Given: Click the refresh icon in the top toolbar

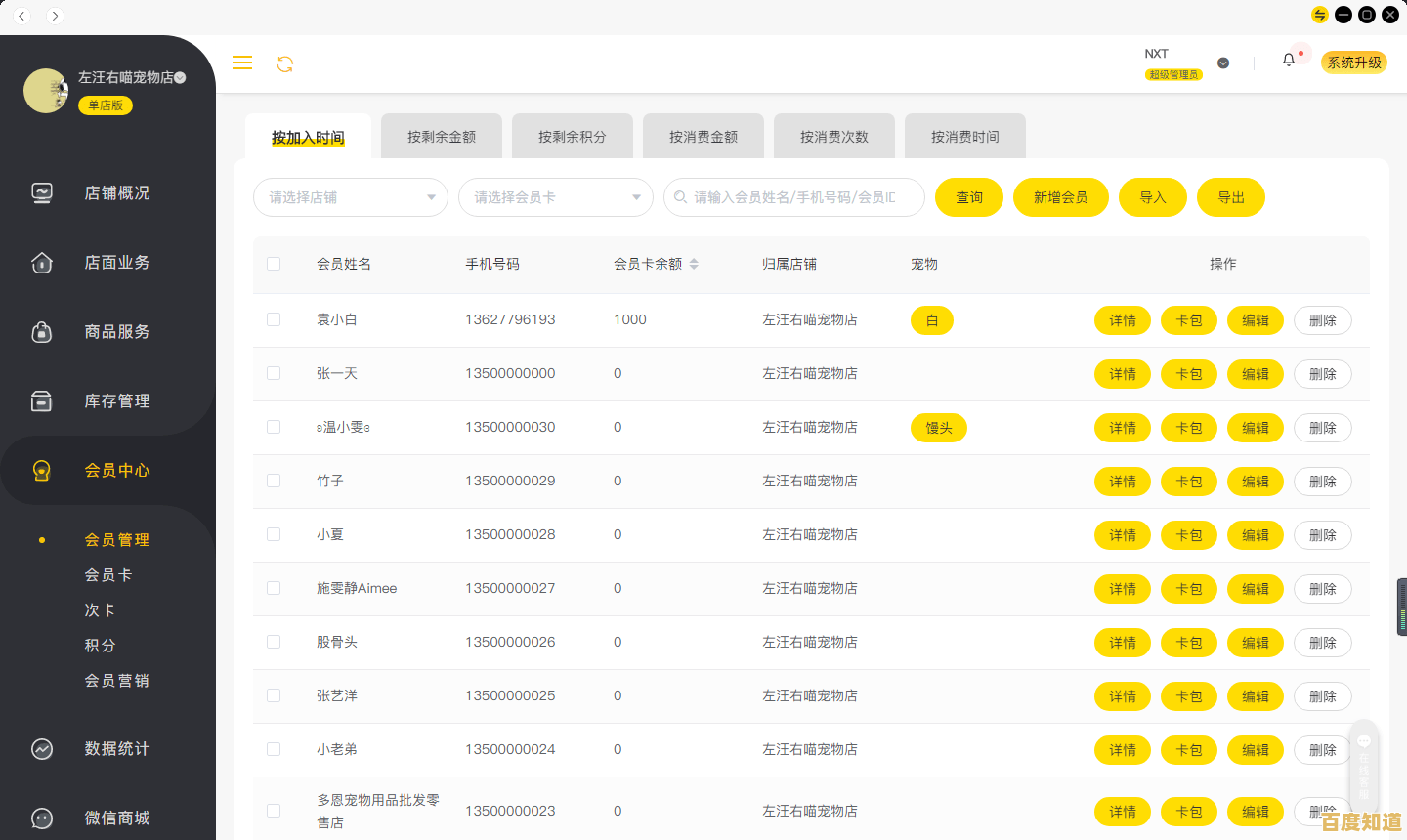Looking at the screenshot, I should click(x=284, y=63).
